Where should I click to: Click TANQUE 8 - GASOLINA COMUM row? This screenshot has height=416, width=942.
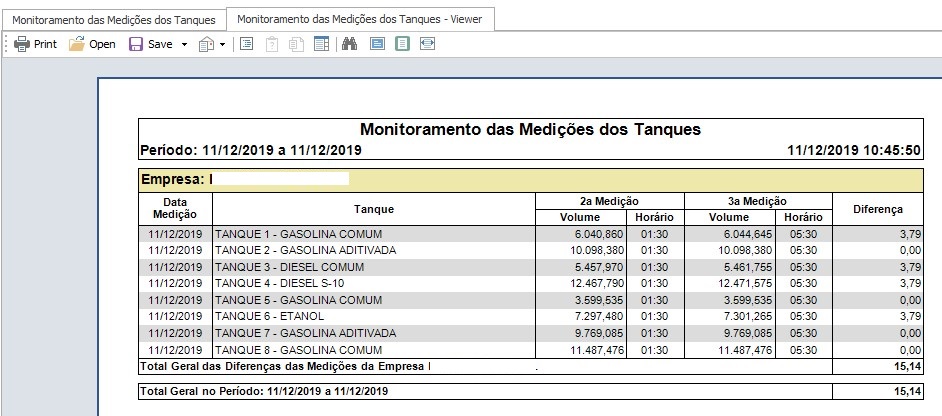click(531, 350)
